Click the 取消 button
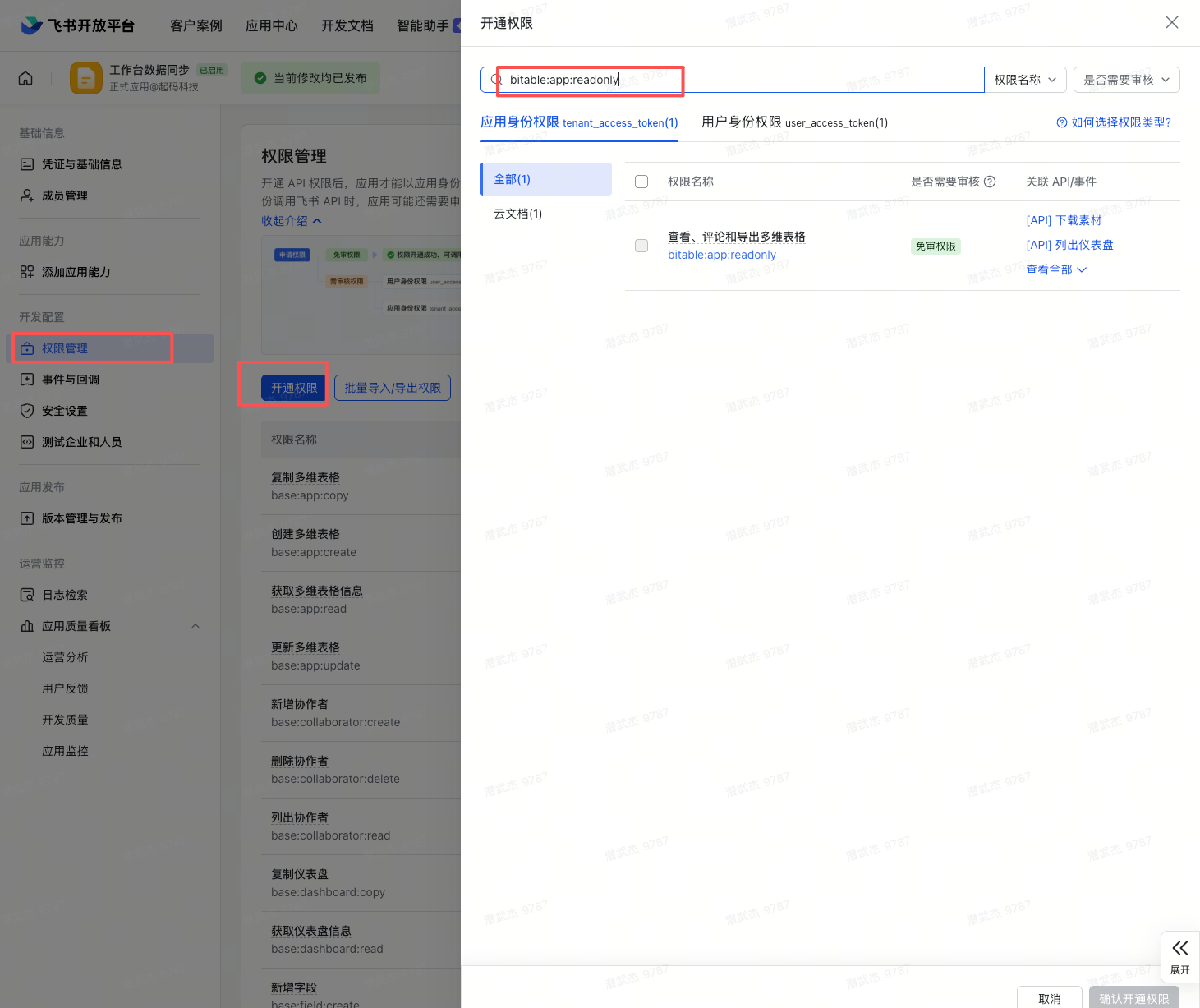The height and width of the screenshot is (1008, 1200). tap(1049, 998)
